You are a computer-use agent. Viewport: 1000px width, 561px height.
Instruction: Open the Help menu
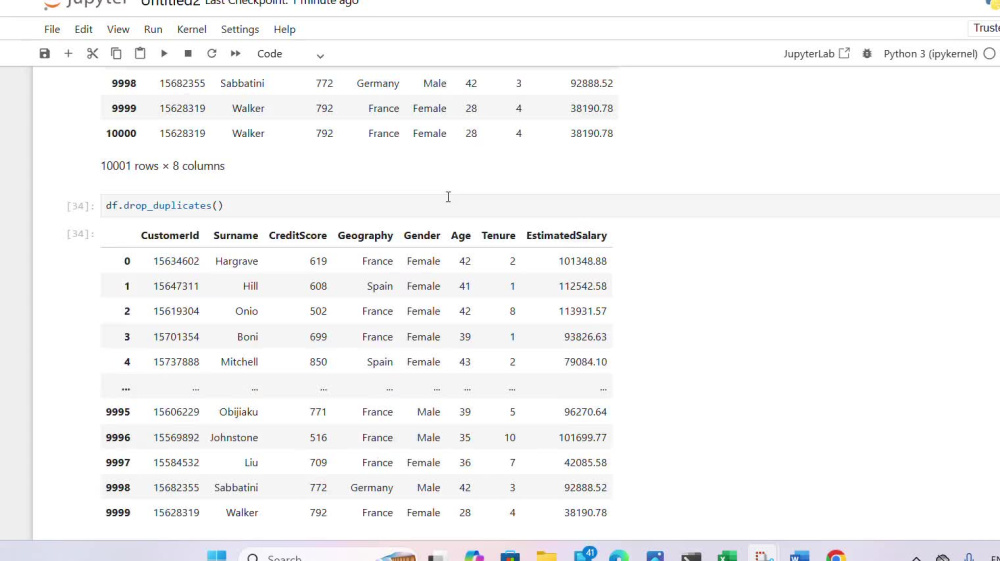284,29
